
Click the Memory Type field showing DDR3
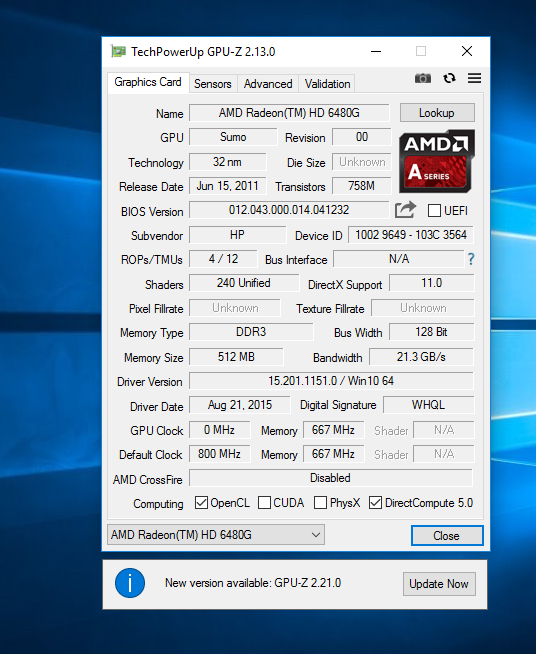(251, 332)
